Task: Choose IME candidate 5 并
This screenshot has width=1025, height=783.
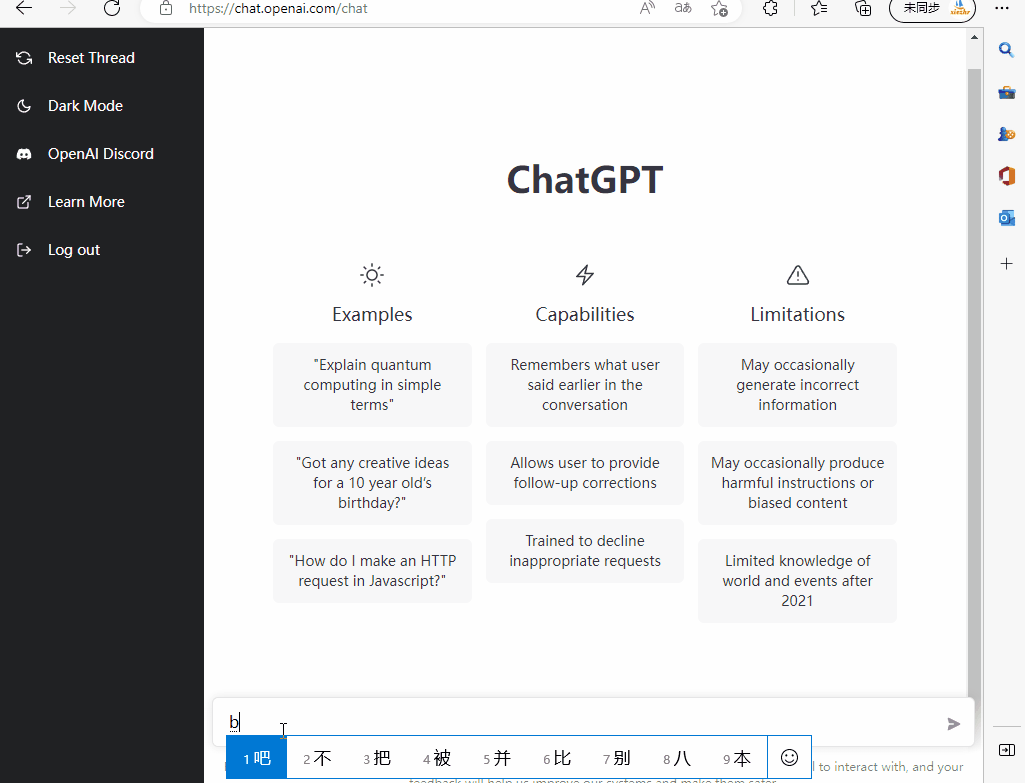Action: pyautogui.click(x=497, y=758)
